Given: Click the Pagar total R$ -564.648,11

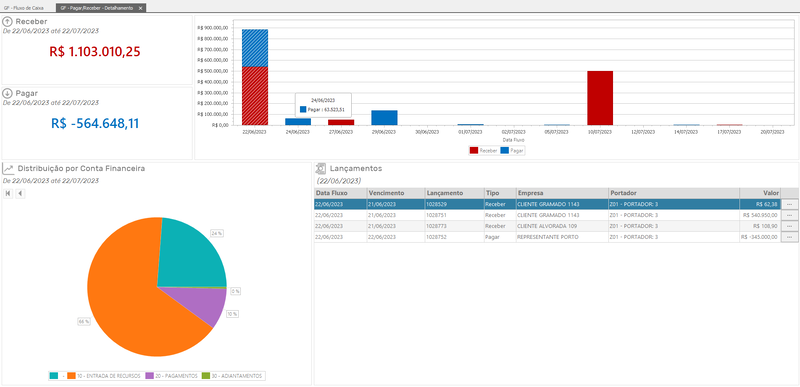Looking at the screenshot, I should click(95, 123).
